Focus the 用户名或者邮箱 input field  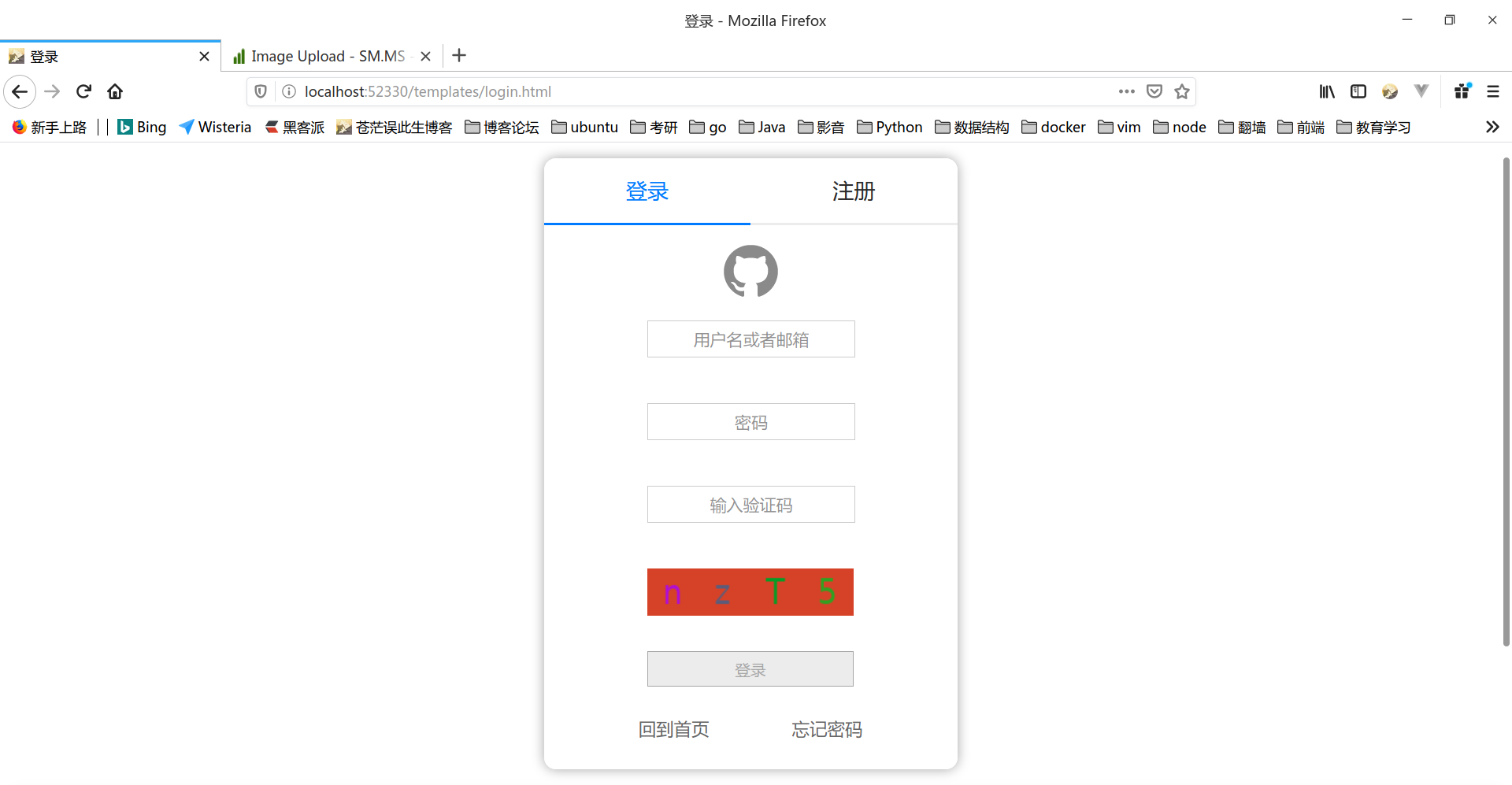point(750,339)
